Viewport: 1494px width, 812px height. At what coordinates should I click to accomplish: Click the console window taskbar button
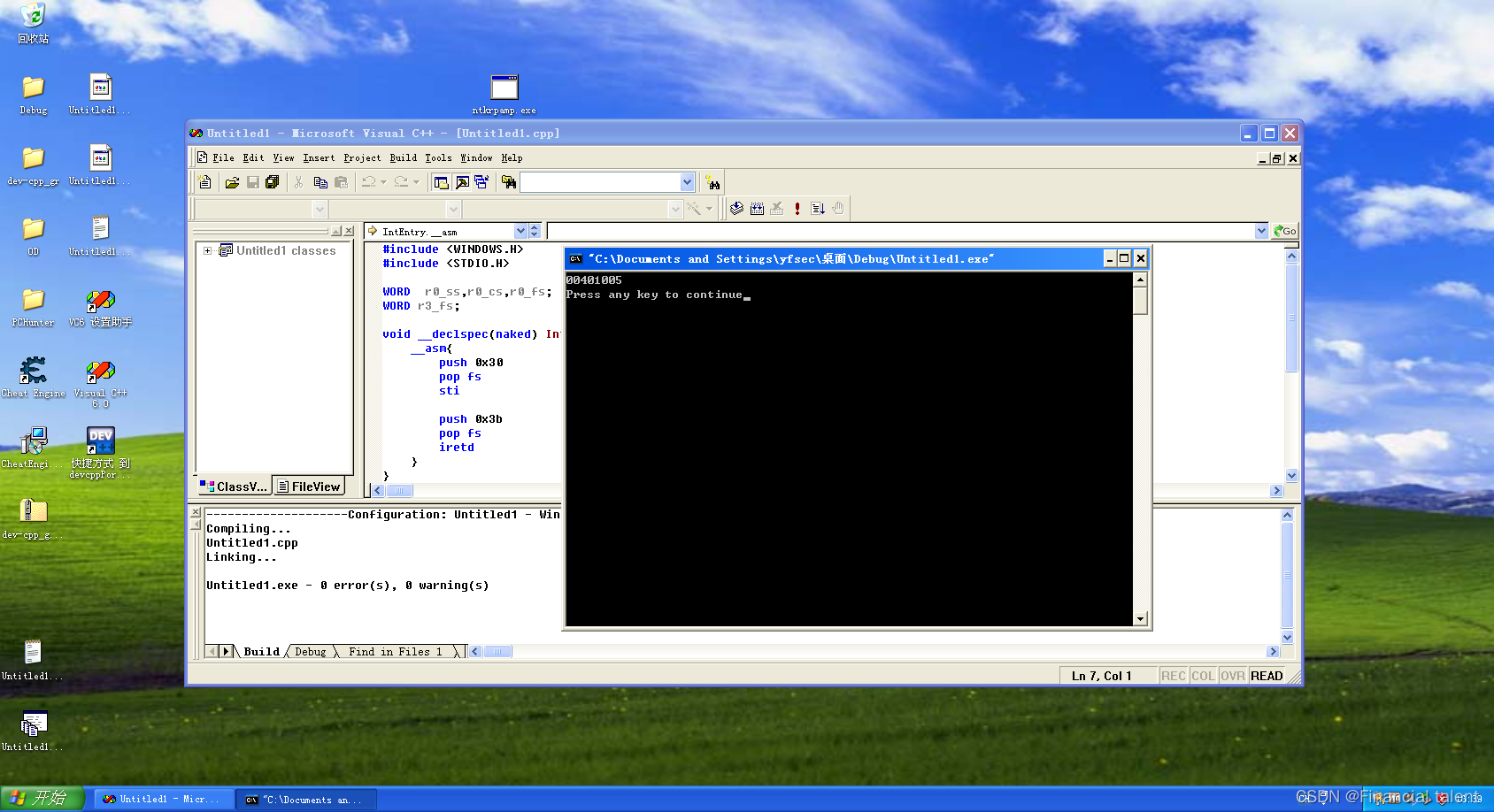[307, 799]
